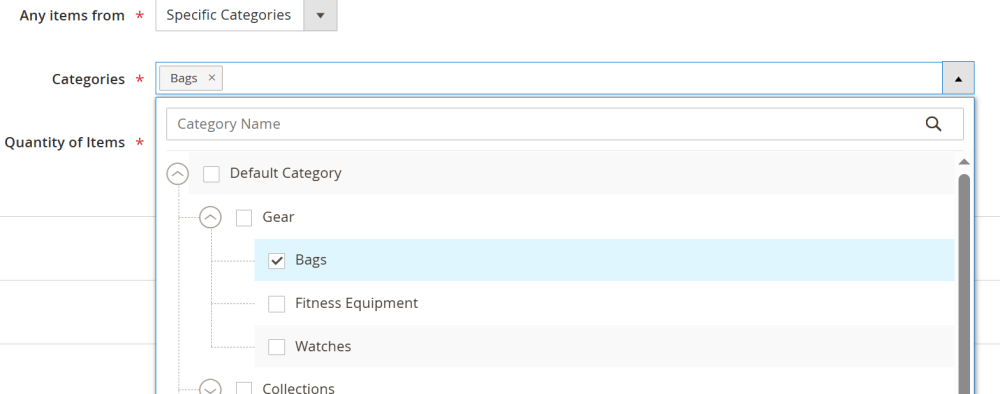This screenshot has height=394, width=1000.
Task: Check the Collections checkbox
Action: (244, 388)
